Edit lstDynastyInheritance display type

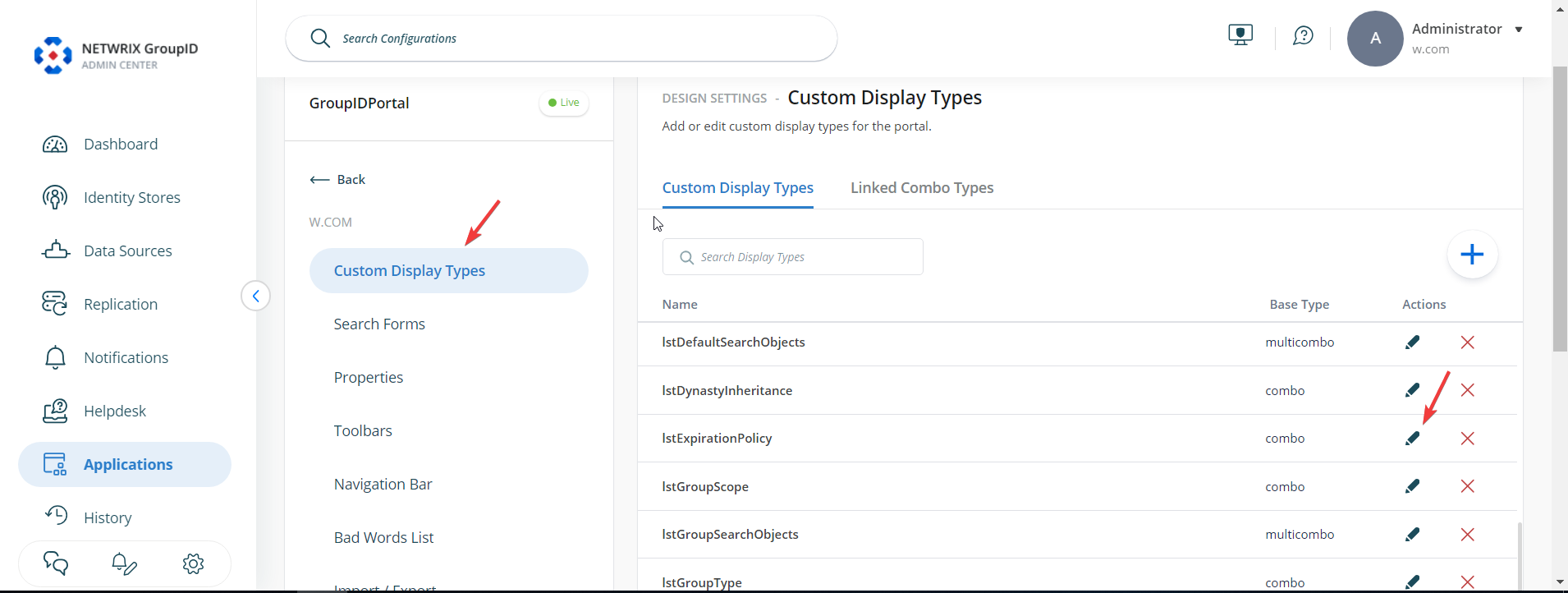pyautogui.click(x=1412, y=390)
